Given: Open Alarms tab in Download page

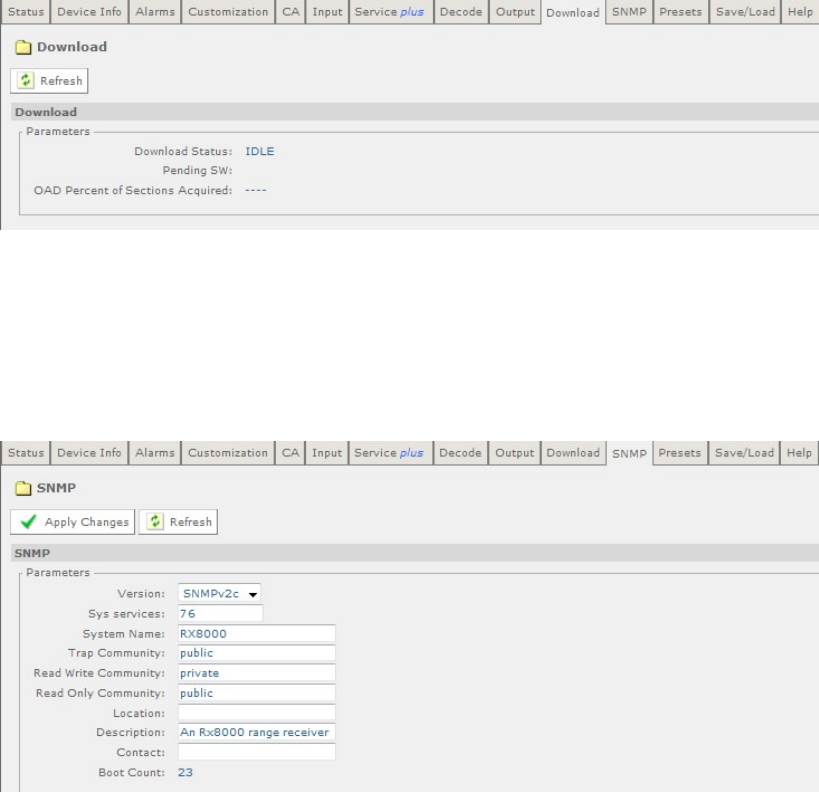Looking at the screenshot, I should pyautogui.click(x=155, y=11).
